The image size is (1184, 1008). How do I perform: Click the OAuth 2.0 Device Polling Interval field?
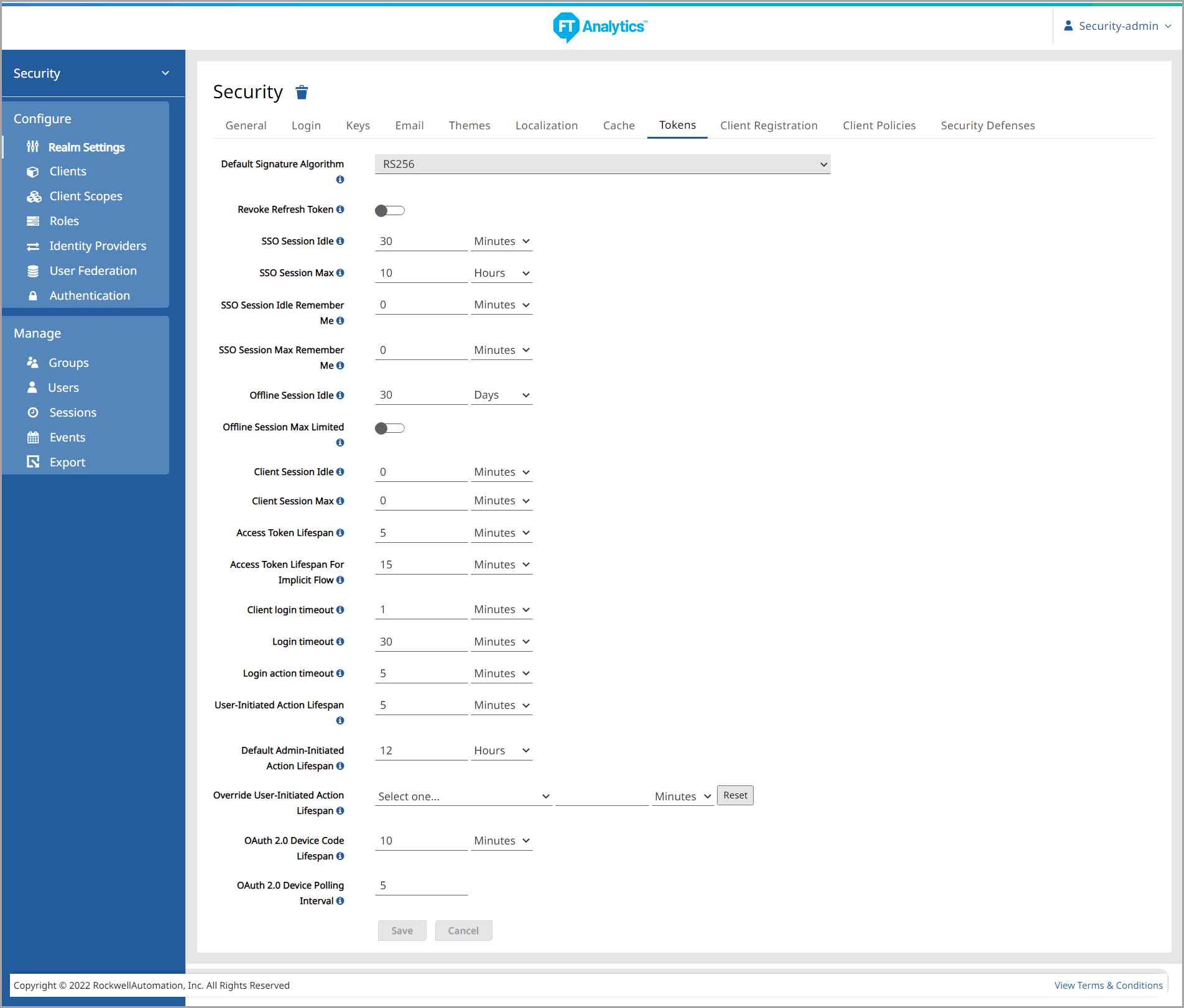pos(422,885)
